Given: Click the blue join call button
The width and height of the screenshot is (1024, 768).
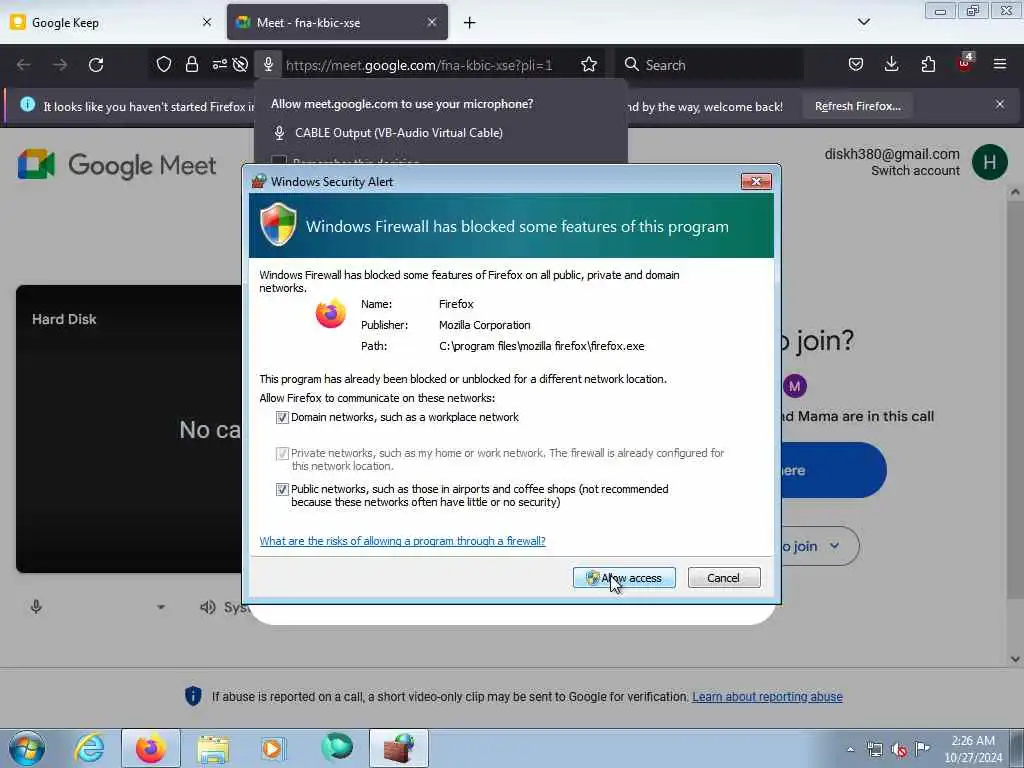Looking at the screenshot, I should click(833, 470).
